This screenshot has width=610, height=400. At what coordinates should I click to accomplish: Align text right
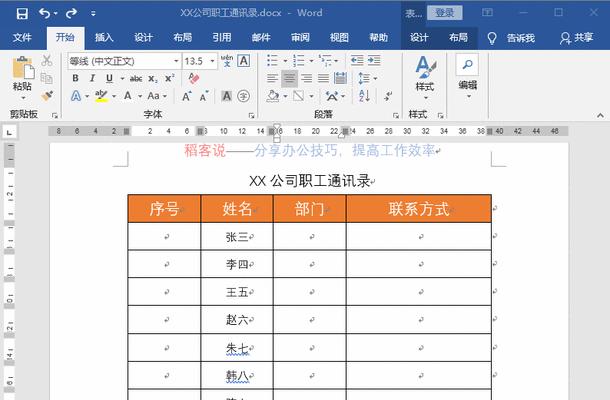307,79
